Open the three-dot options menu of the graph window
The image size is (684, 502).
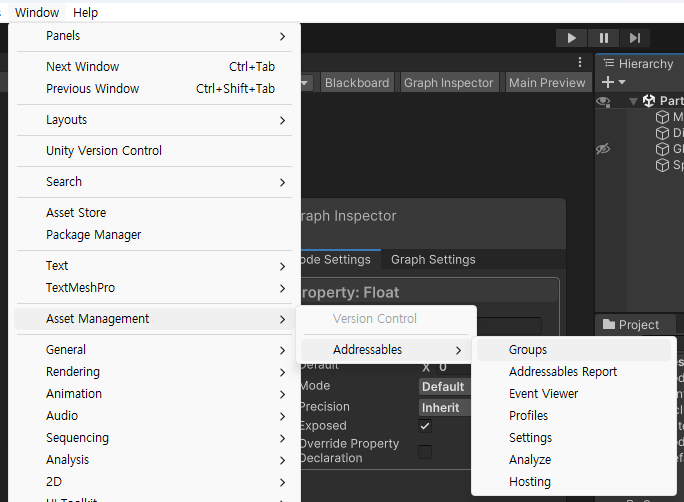tap(580, 62)
